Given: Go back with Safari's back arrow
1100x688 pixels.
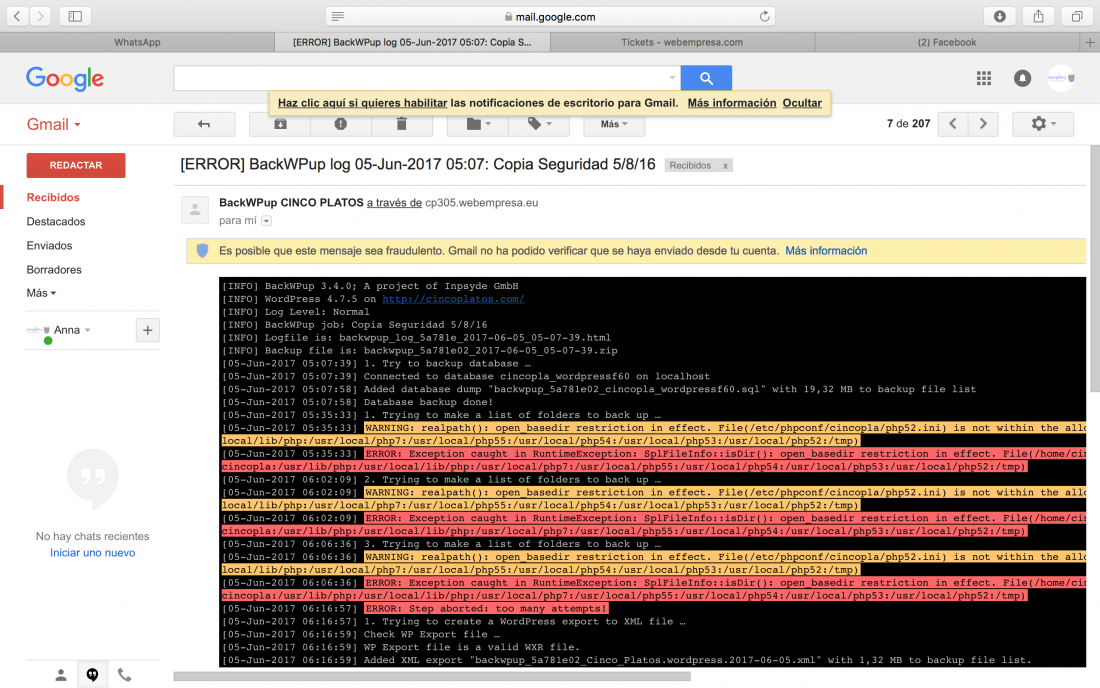Looking at the screenshot, I should coord(18,16).
